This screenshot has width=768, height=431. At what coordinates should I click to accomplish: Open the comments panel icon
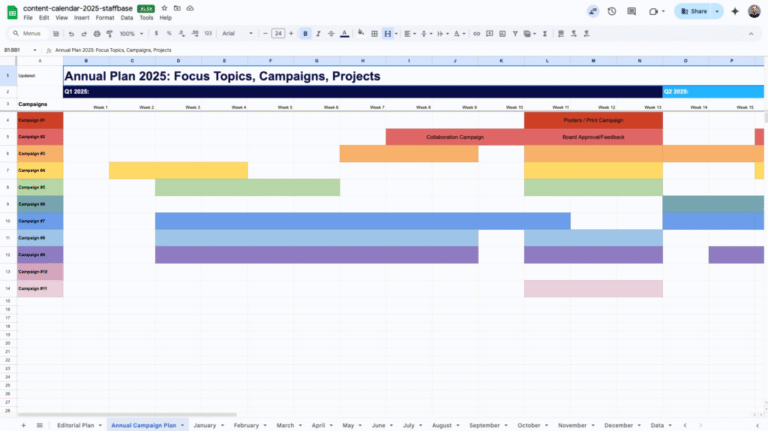pos(632,11)
